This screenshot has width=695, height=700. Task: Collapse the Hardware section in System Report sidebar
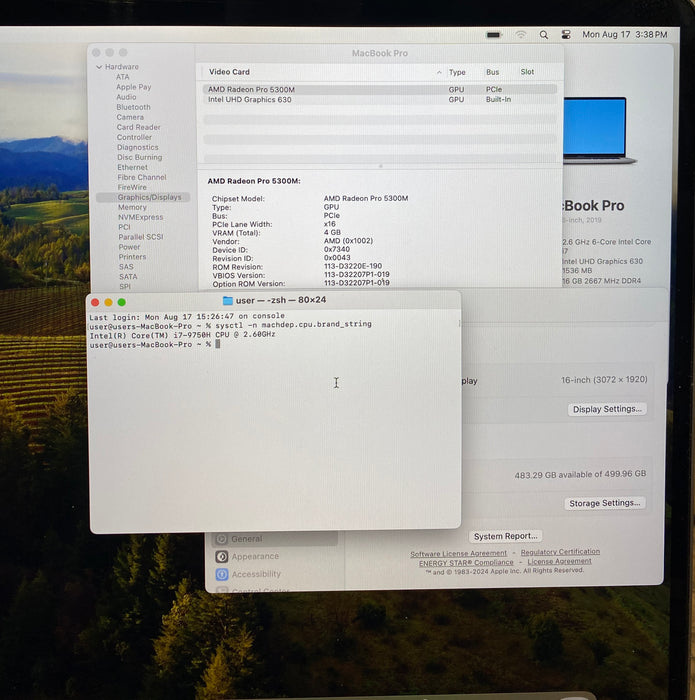pos(99,67)
